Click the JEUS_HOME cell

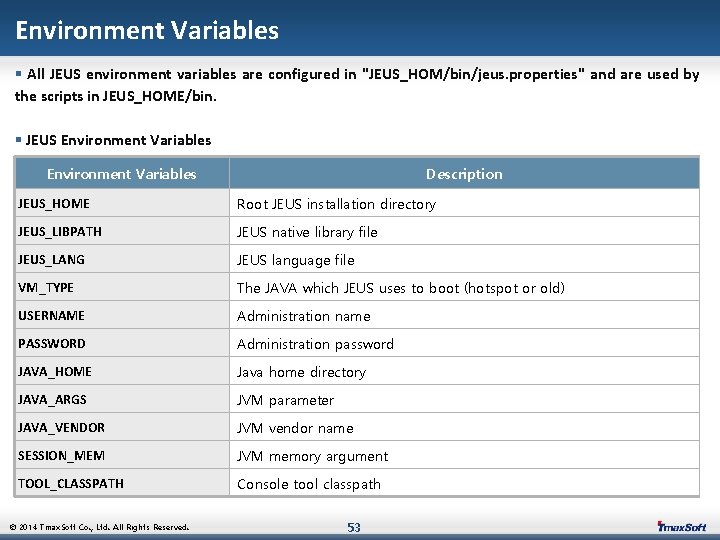click(x=122, y=203)
